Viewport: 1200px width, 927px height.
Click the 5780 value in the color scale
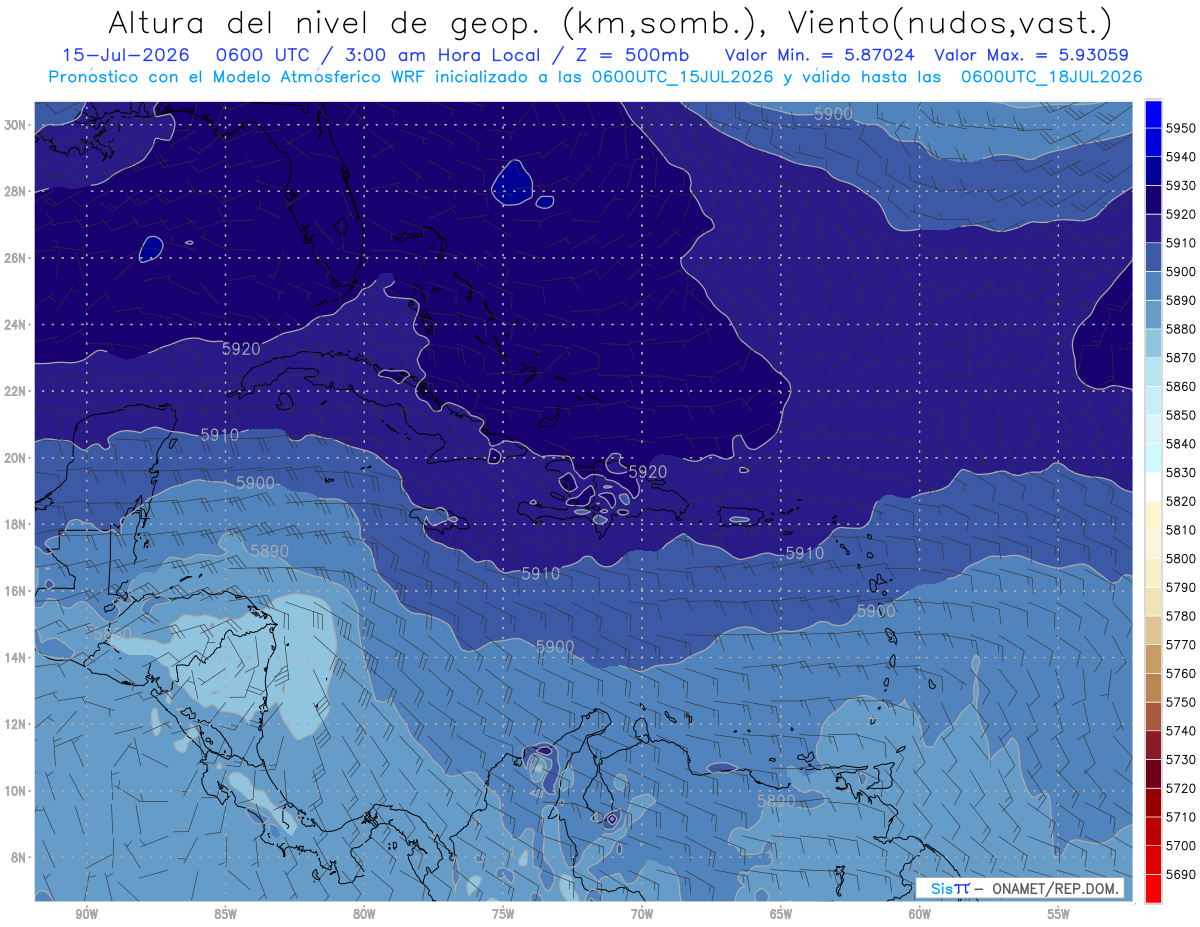point(1180,615)
